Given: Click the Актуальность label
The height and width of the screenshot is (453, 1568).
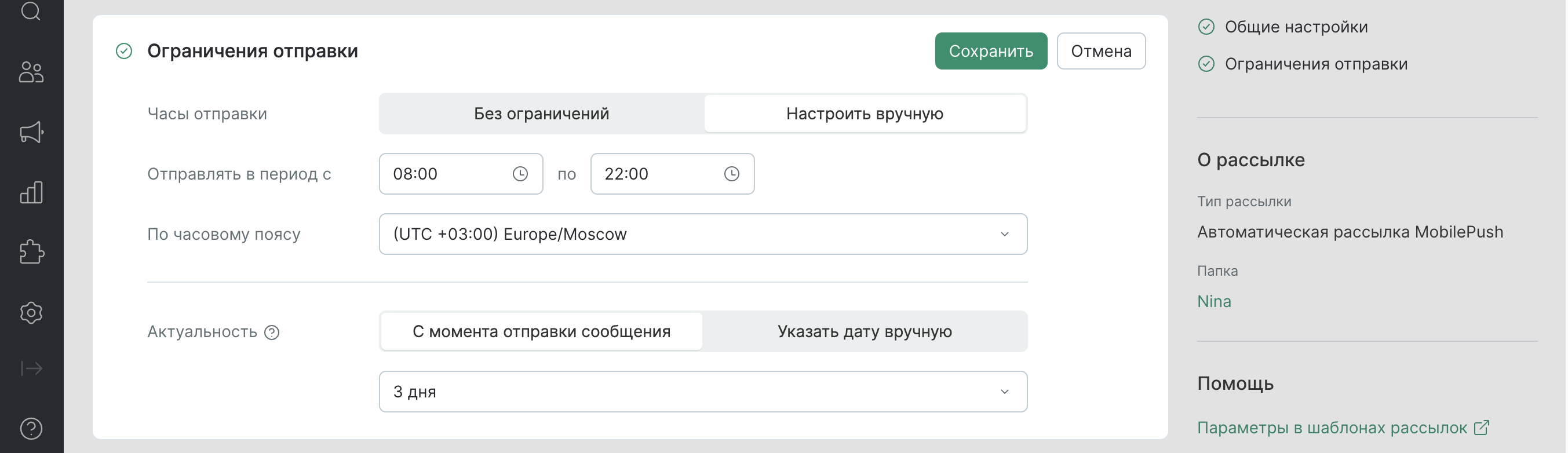Looking at the screenshot, I should tap(202, 332).
